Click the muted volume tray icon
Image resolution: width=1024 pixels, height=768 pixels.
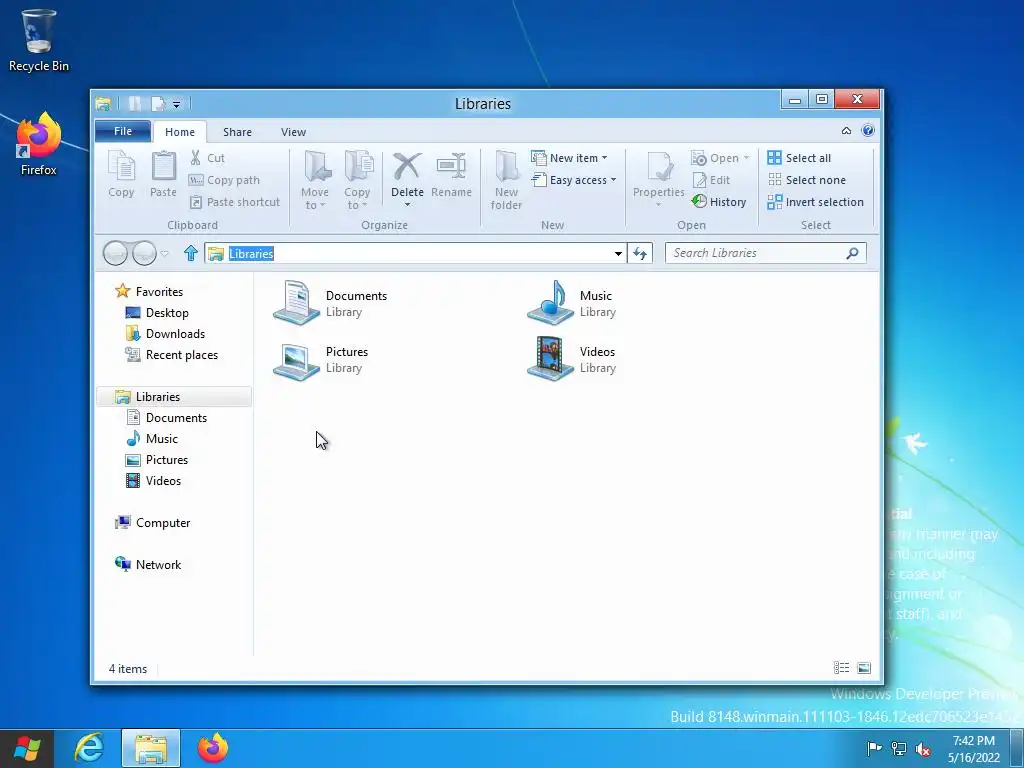[x=923, y=748]
